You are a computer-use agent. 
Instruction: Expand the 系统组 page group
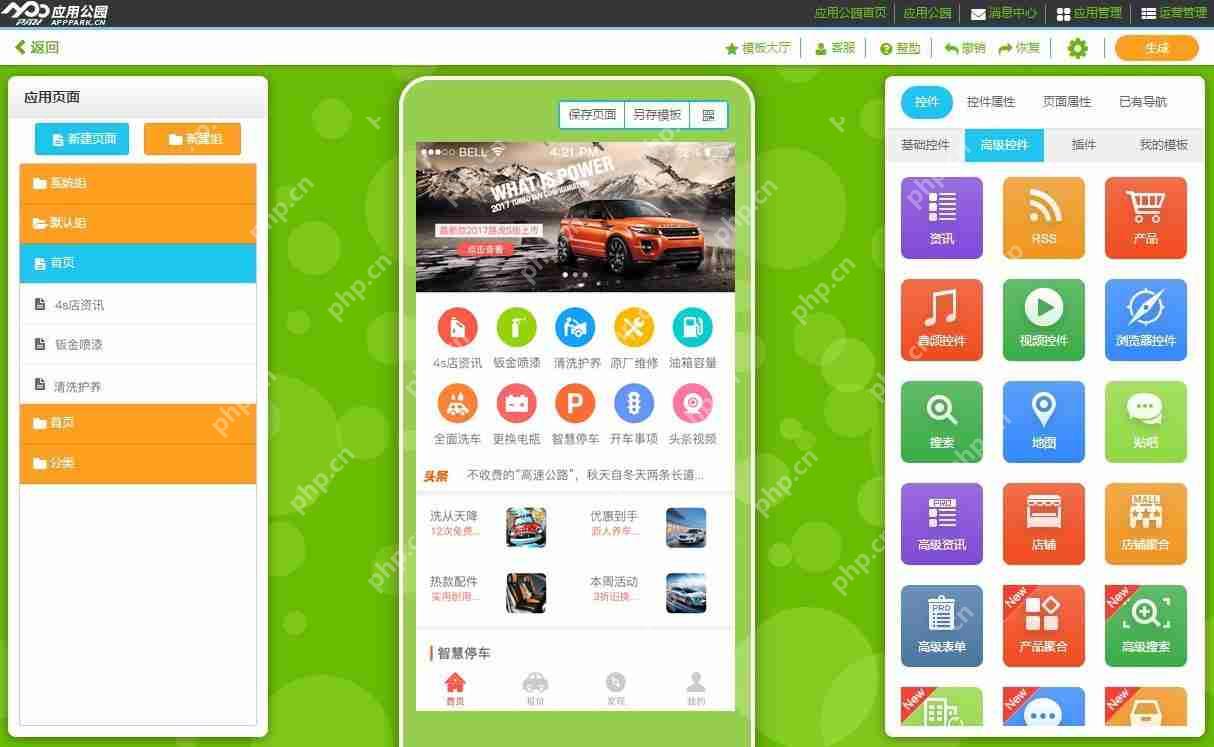point(137,182)
